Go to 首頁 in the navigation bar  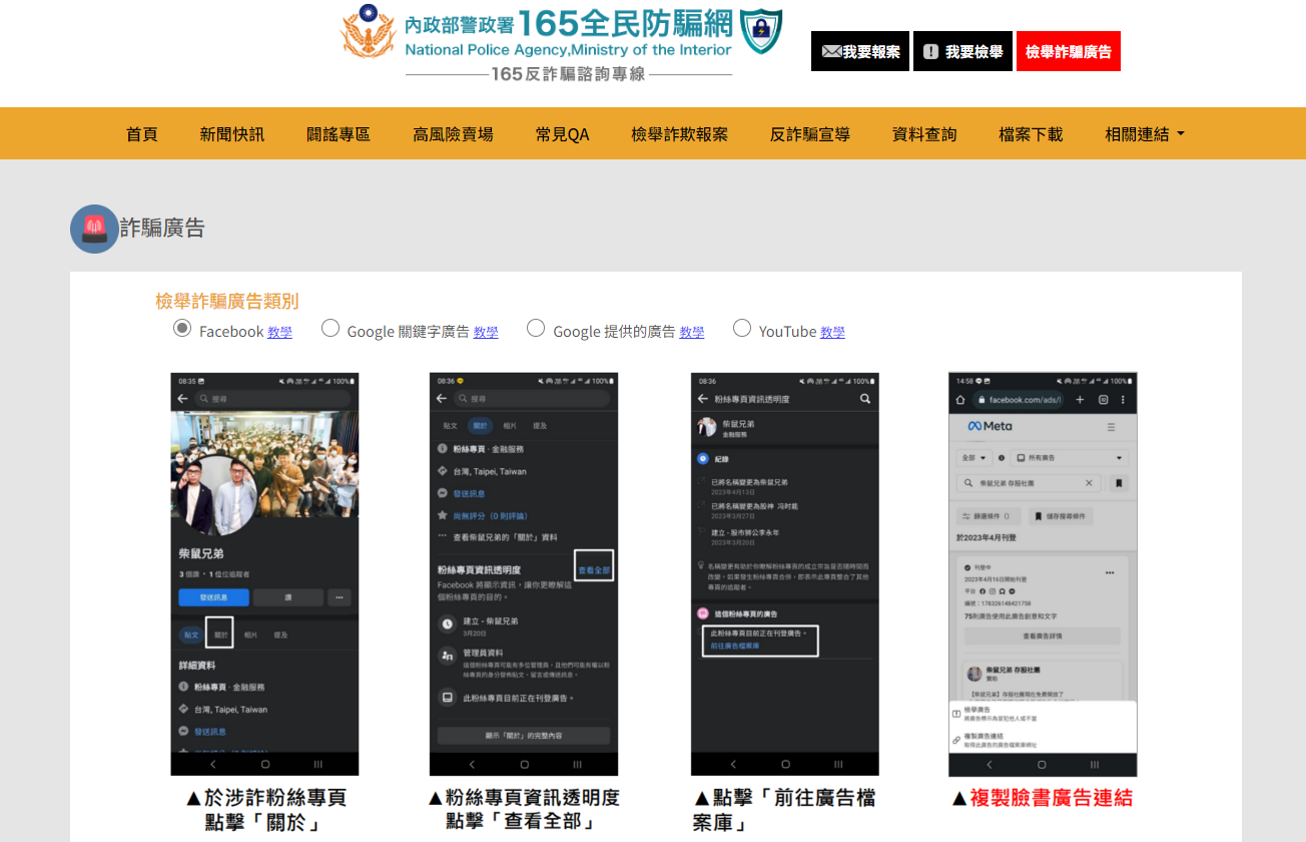click(142, 134)
